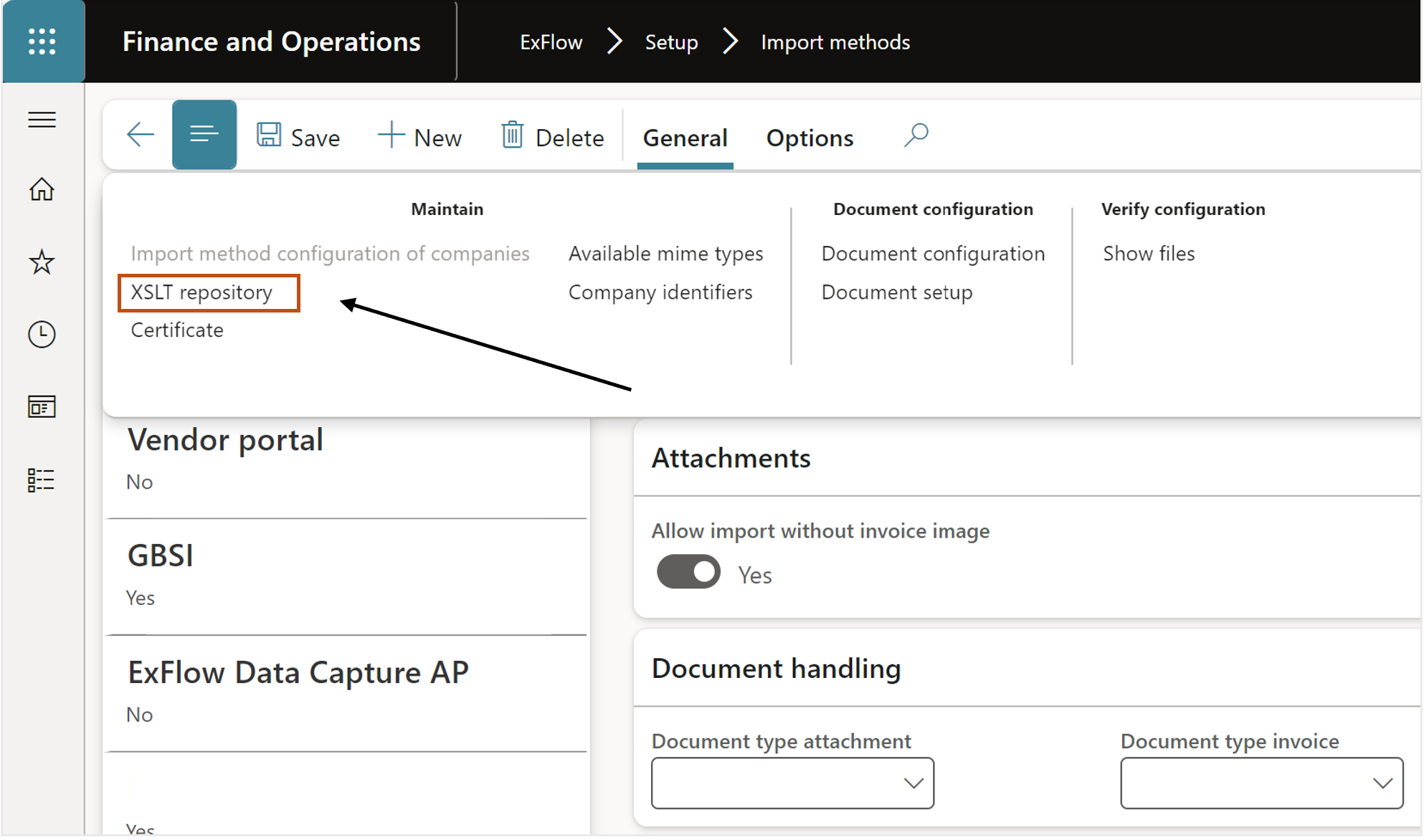Open XSLT repository
The image size is (1424, 840).
point(201,292)
